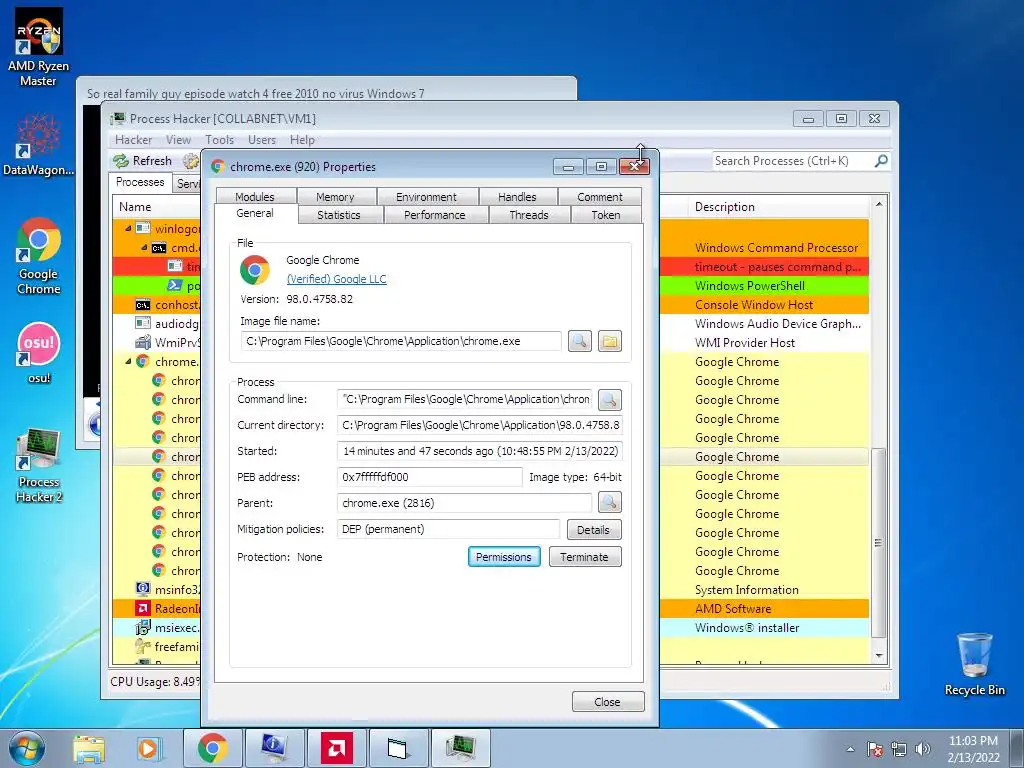Viewport: 1024px width, 768px height.
Task: Click the network icon in the system tray
Action: coord(899,749)
